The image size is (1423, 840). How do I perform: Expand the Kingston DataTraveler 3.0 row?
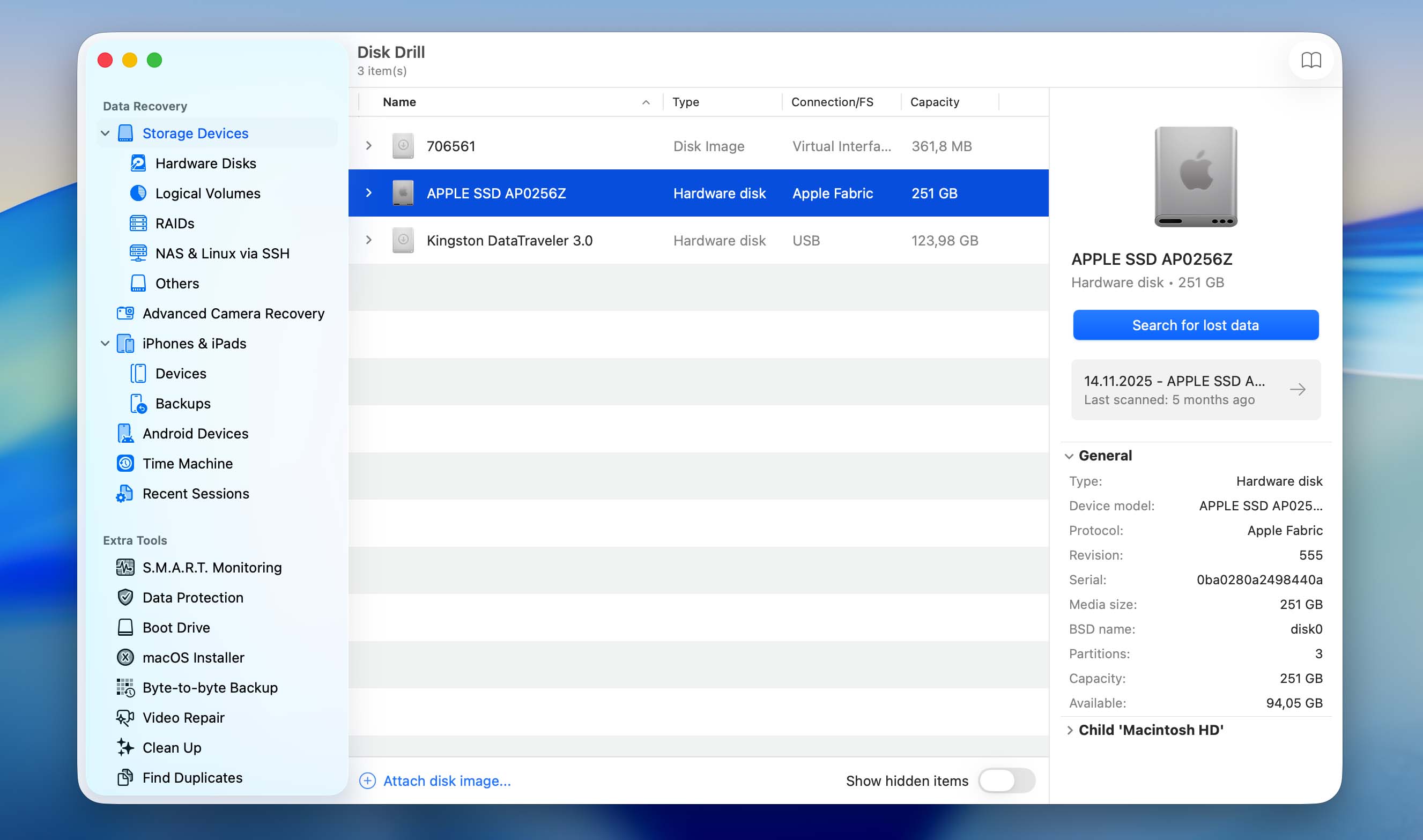369,240
